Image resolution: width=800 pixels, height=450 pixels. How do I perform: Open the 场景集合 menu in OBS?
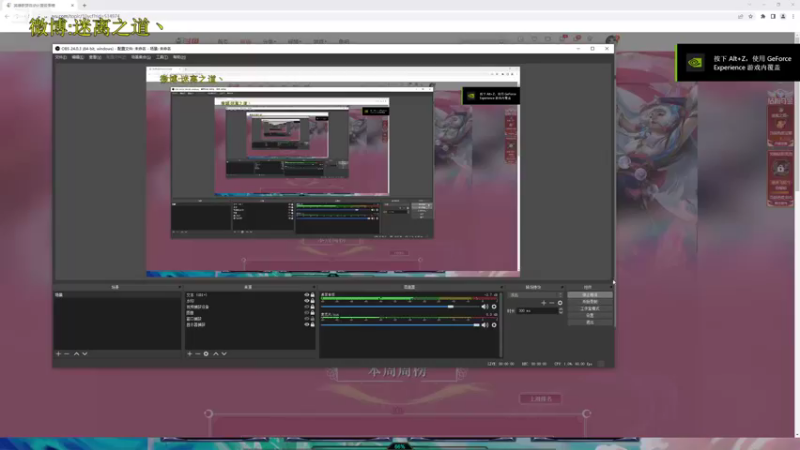point(141,57)
